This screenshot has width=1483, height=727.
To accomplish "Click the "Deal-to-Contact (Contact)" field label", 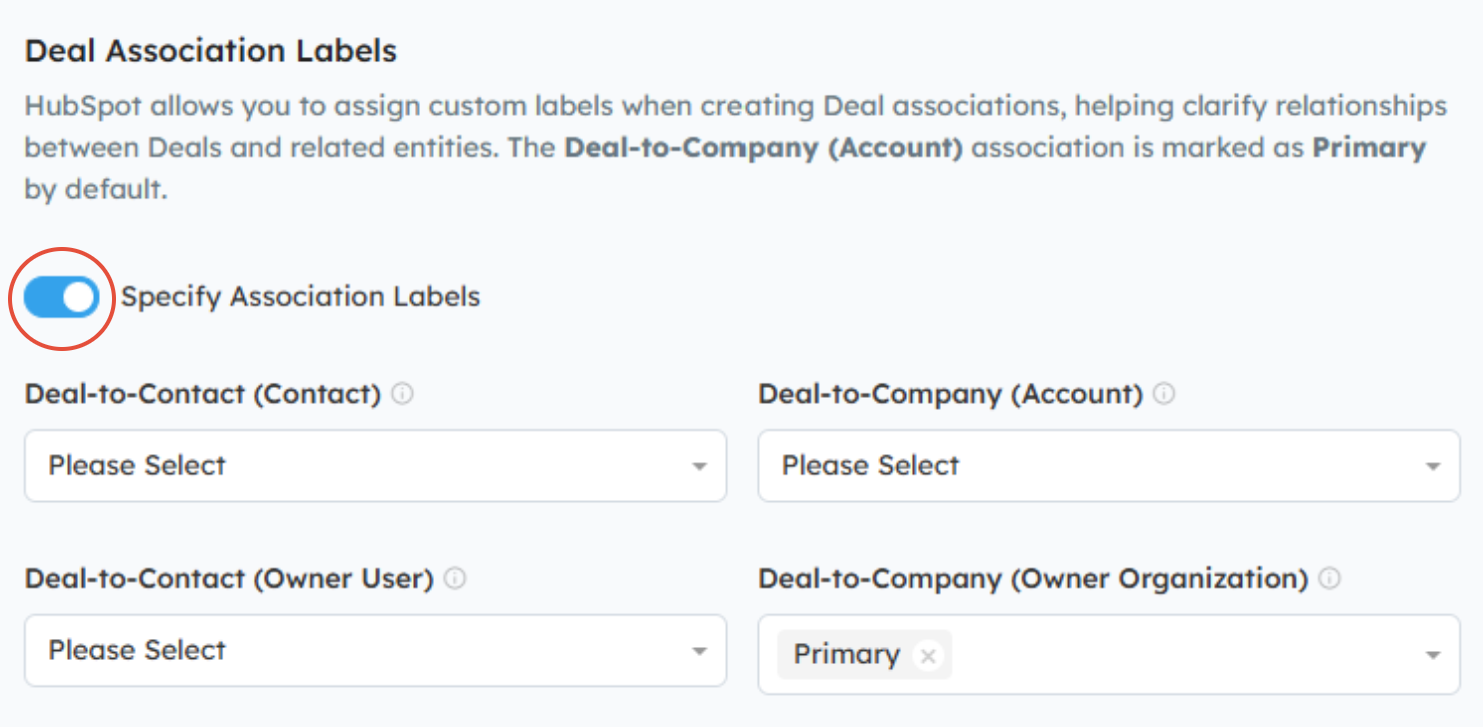I will point(203,394).
